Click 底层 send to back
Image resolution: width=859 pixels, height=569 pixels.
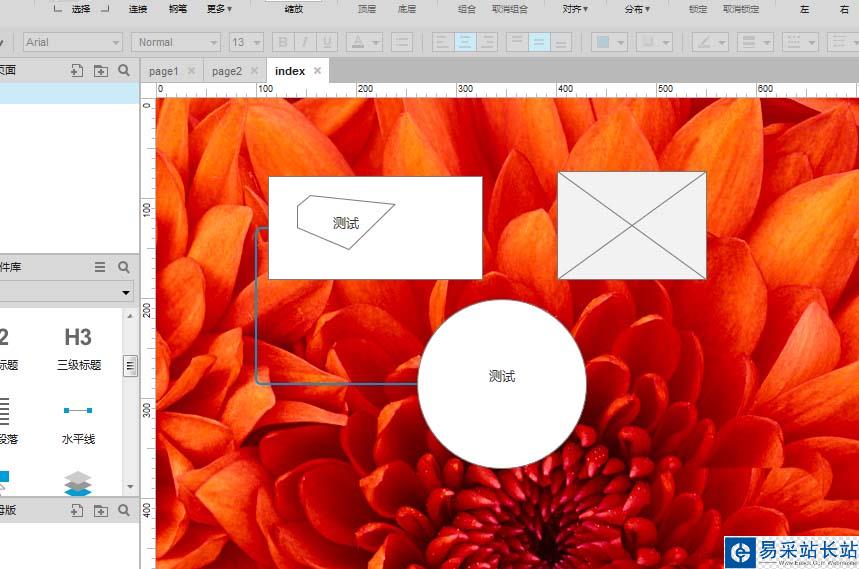click(406, 9)
